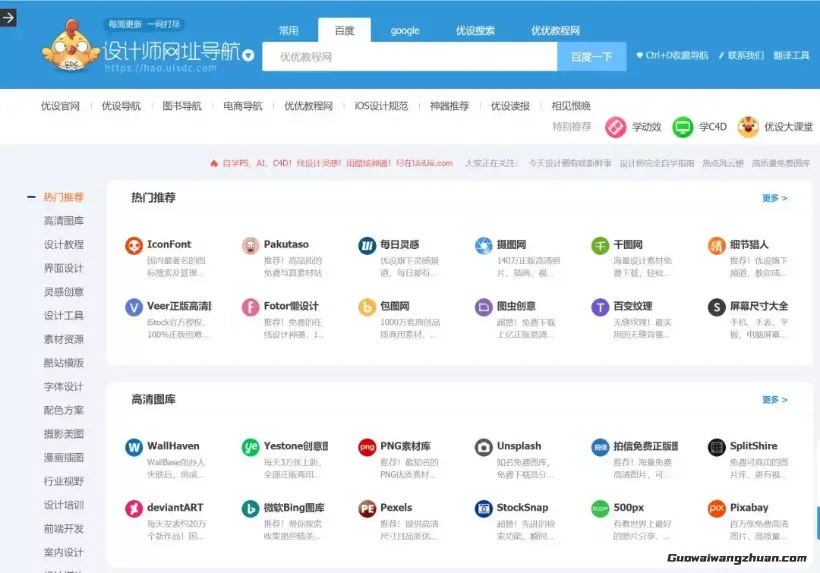Click the 热点风云榜 link

pos(723,163)
